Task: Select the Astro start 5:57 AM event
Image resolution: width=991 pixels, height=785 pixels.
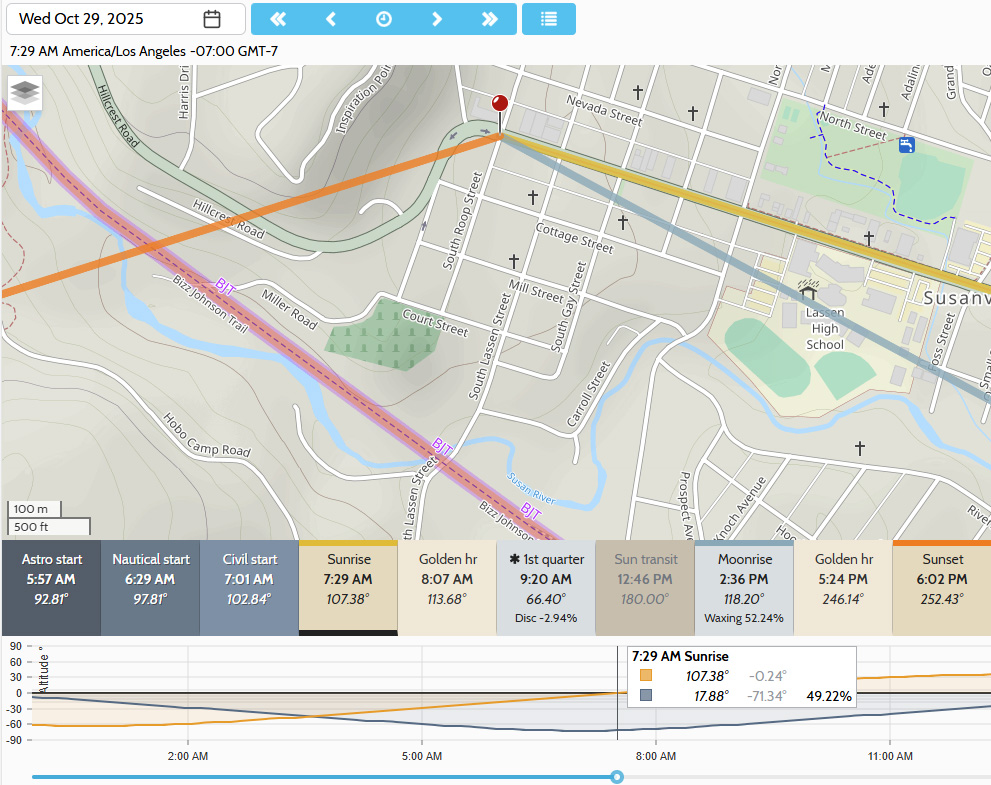Action: coord(51,588)
